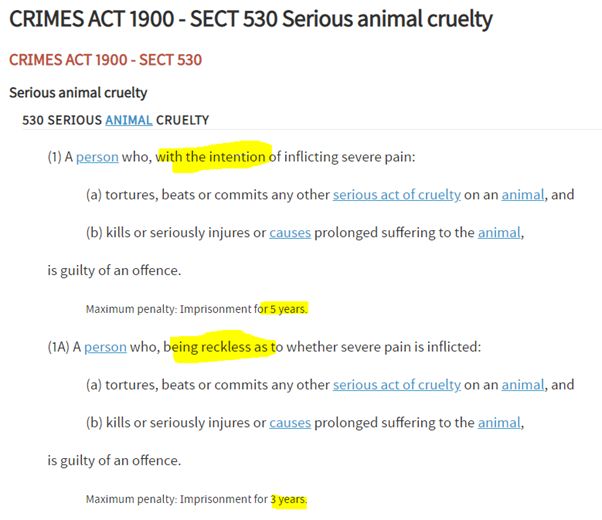Click the red 'CRIMES ACT 1900 - SECT 530' heading
This screenshot has width=602, height=520.
(106, 60)
